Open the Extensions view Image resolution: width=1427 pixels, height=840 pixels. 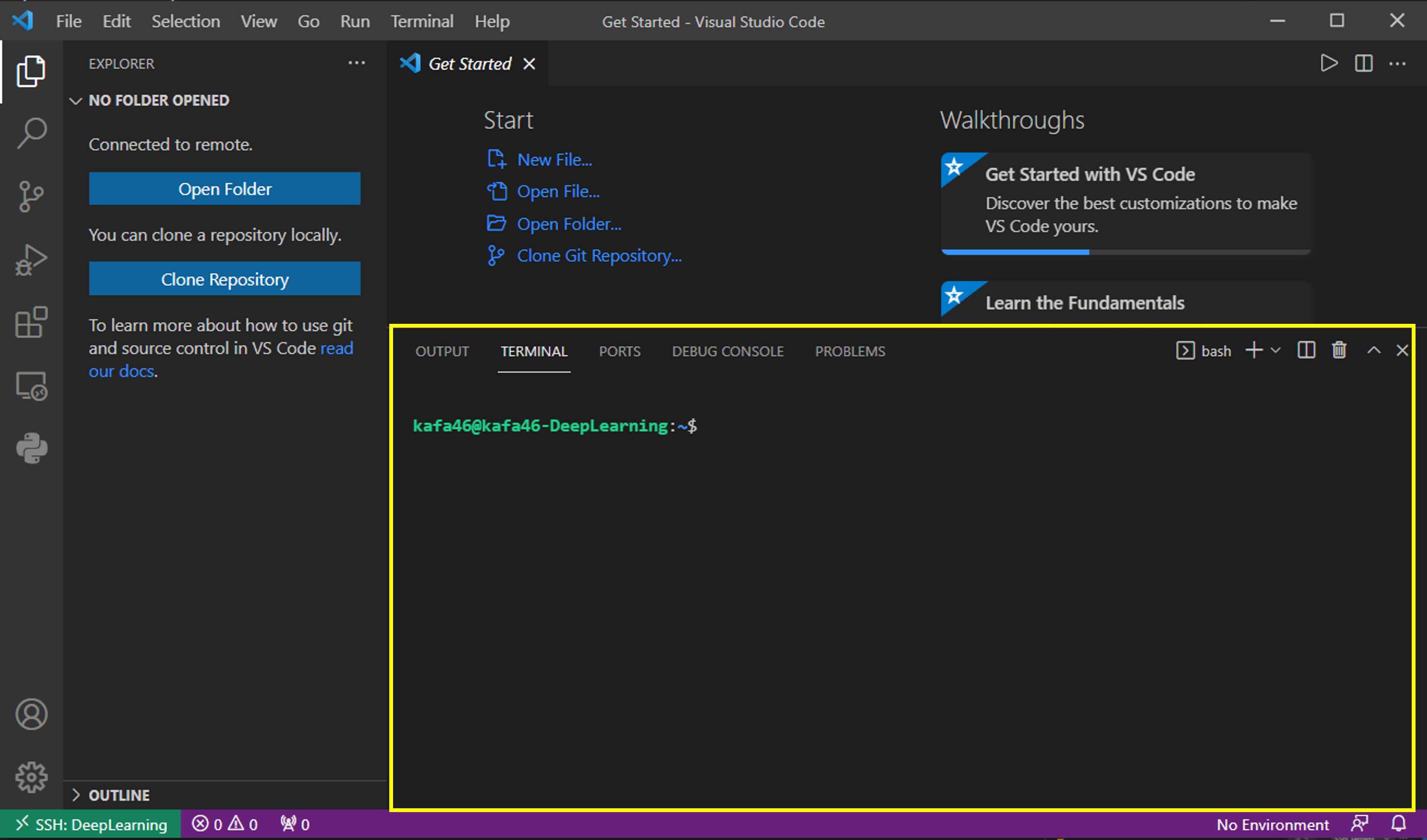[x=31, y=322]
